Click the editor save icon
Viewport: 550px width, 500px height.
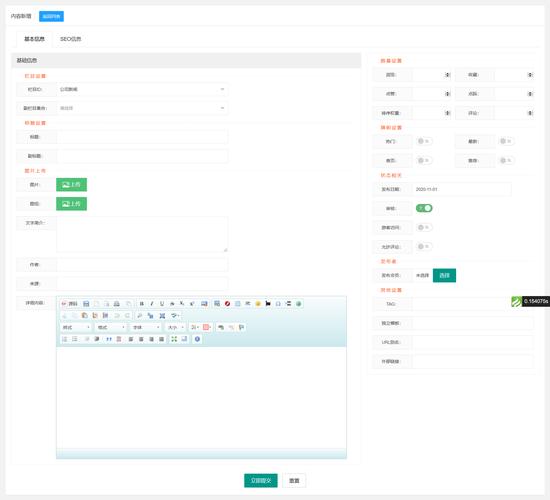[x=86, y=304]
